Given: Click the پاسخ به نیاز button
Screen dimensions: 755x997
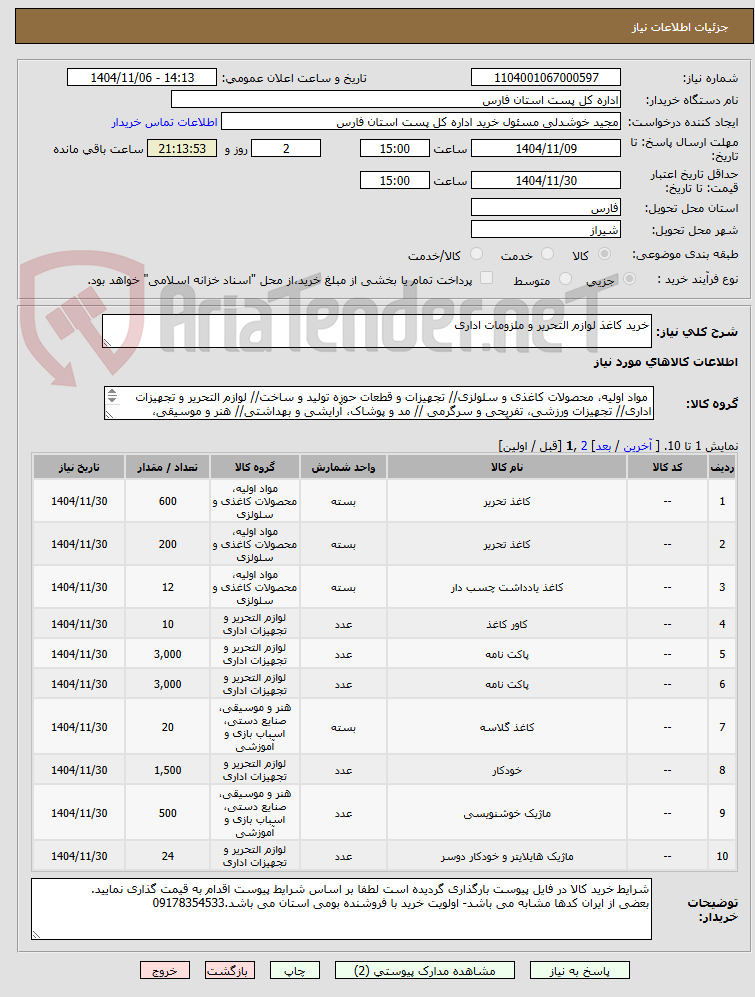Looking at the screenshot, I should click(579, 970).
